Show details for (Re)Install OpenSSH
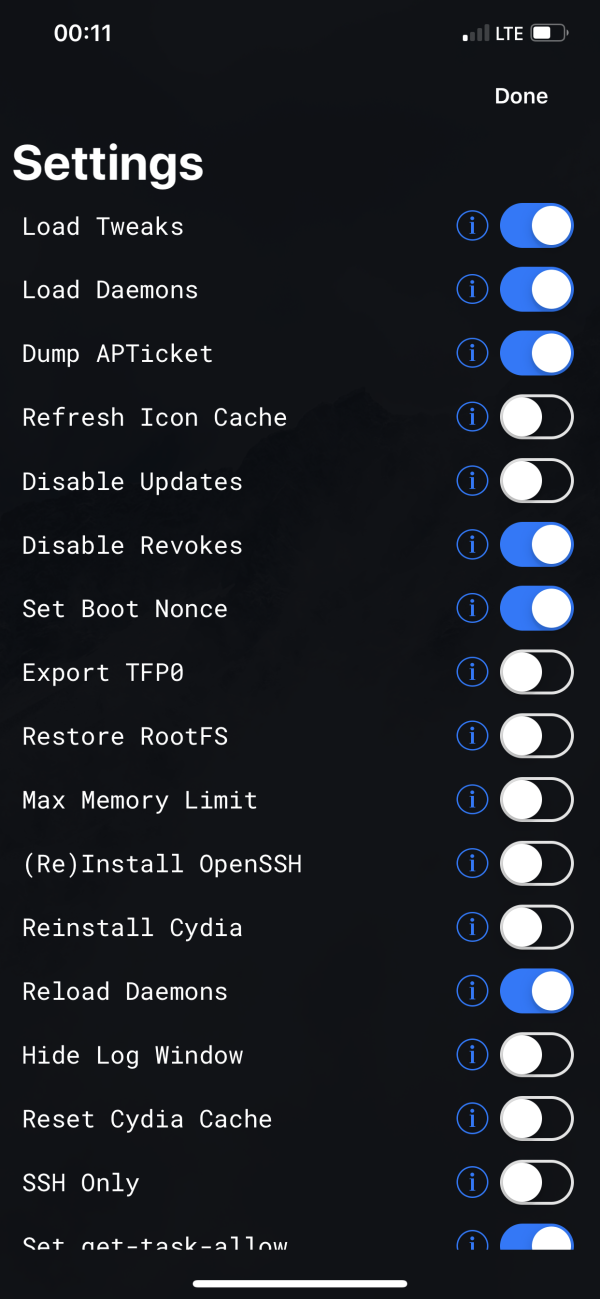The image size is (600, 1299). click(x=472, y=863)
